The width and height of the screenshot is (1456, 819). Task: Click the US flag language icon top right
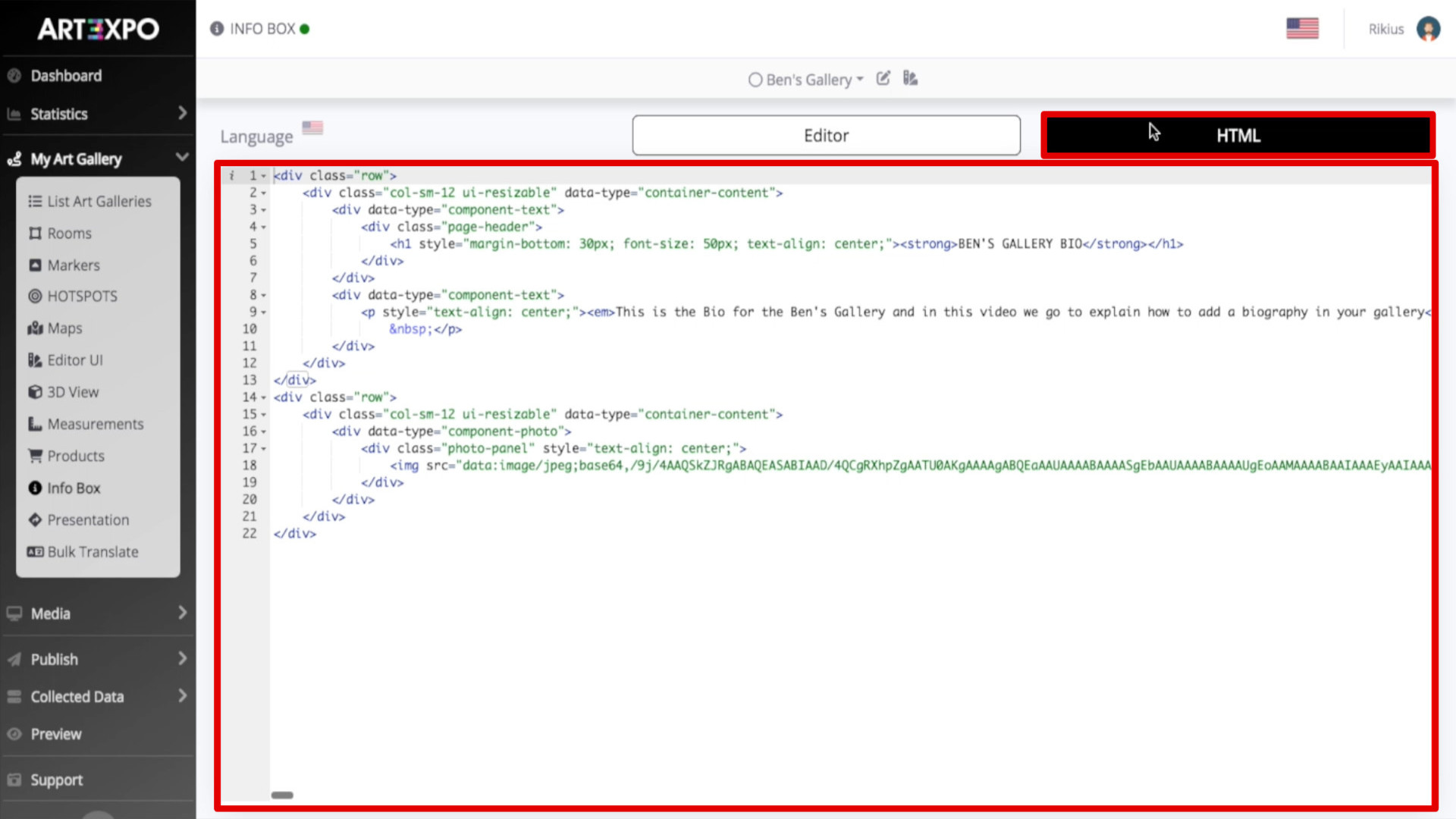(x=1302, y=28)
